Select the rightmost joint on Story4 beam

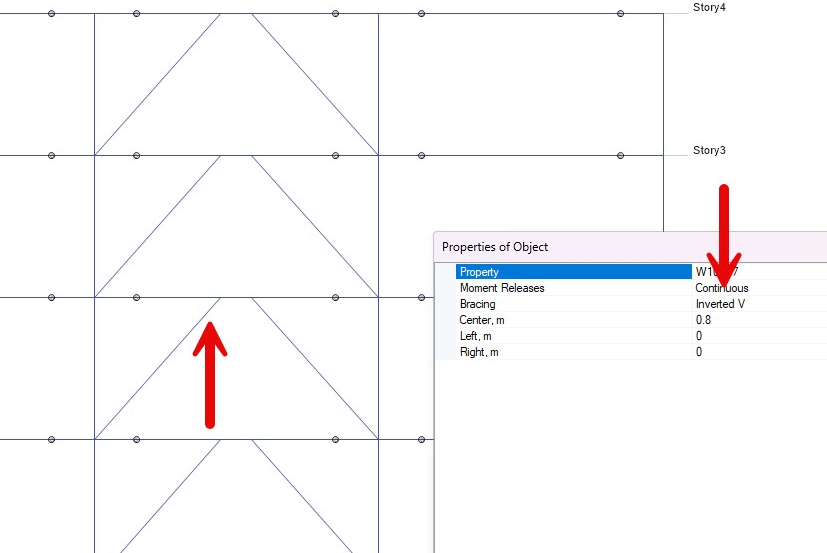[621, 14]
